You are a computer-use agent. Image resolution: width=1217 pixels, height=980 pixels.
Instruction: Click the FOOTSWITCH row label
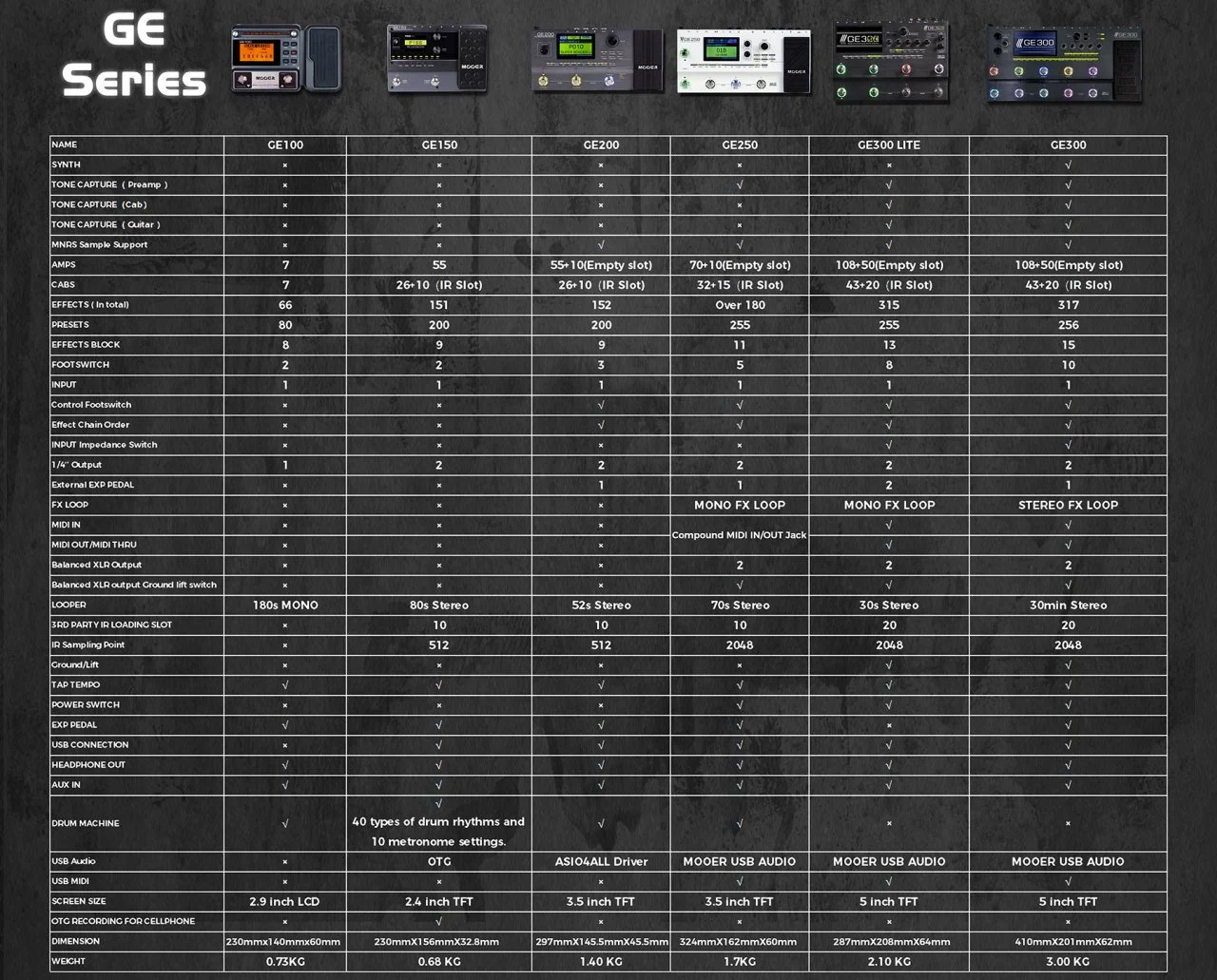tap(81, 365)
